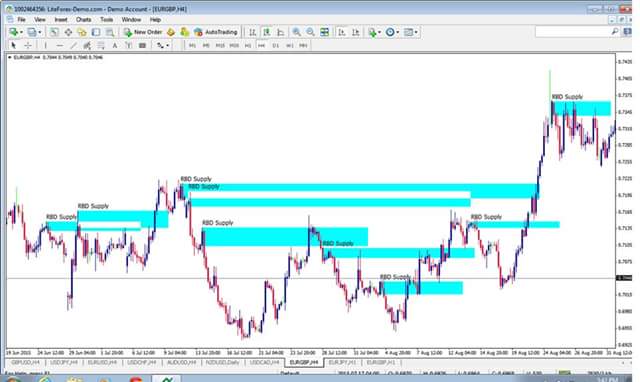640x382 pixels.
Task: Click the New Order button
Action: (x=143, y=32)
